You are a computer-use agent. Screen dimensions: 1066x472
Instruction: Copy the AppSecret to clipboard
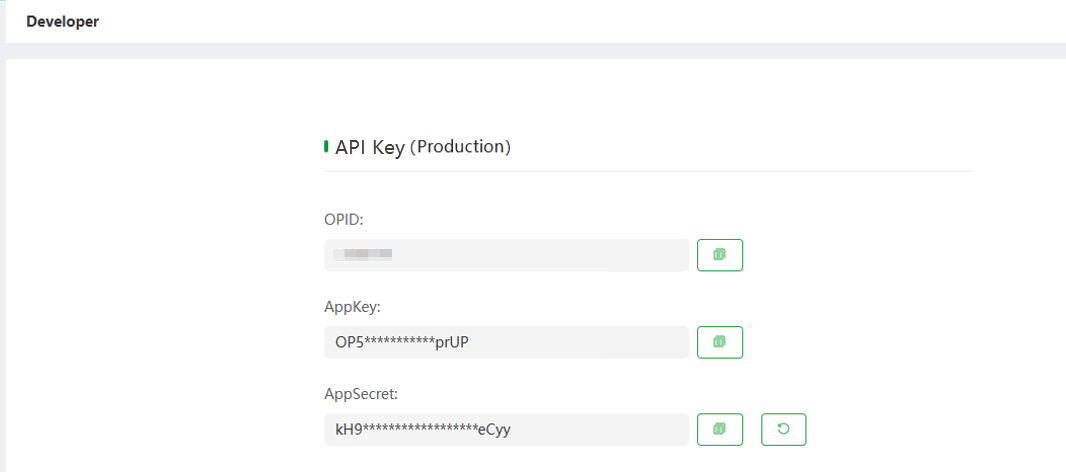[x=719, y=429]
